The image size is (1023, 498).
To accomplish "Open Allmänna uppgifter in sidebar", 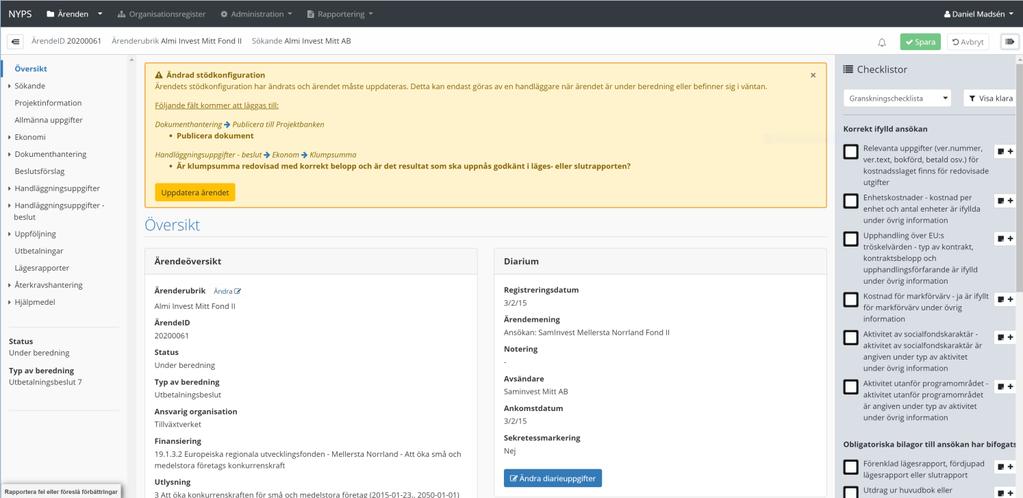I will pos(48,120).
